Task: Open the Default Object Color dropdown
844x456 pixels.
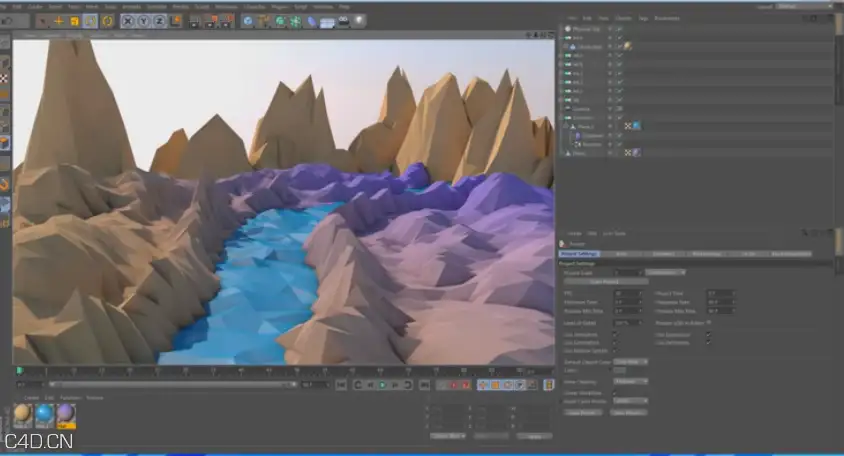Action: [x=630, y=362]
